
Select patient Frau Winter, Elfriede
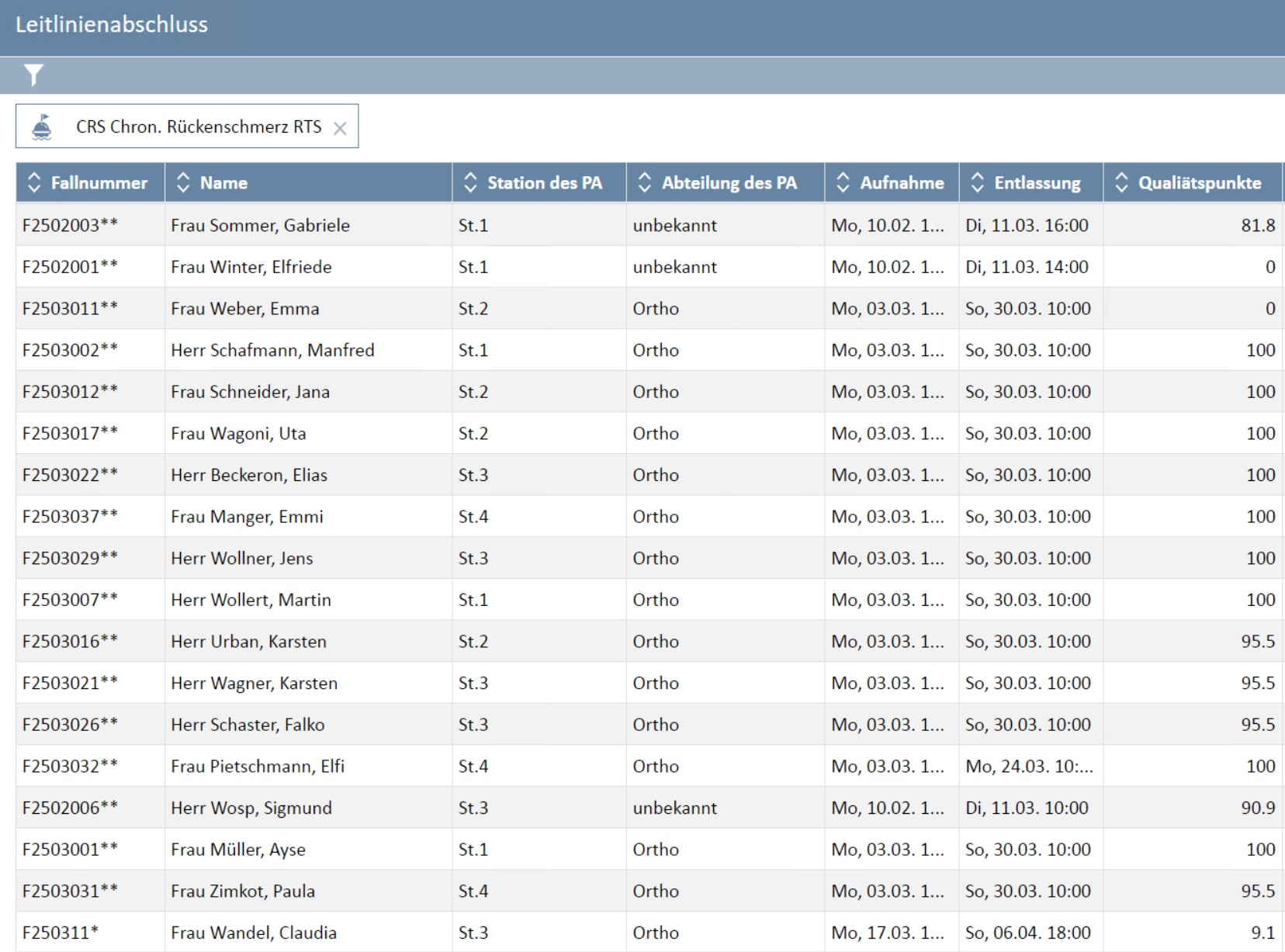251,267
